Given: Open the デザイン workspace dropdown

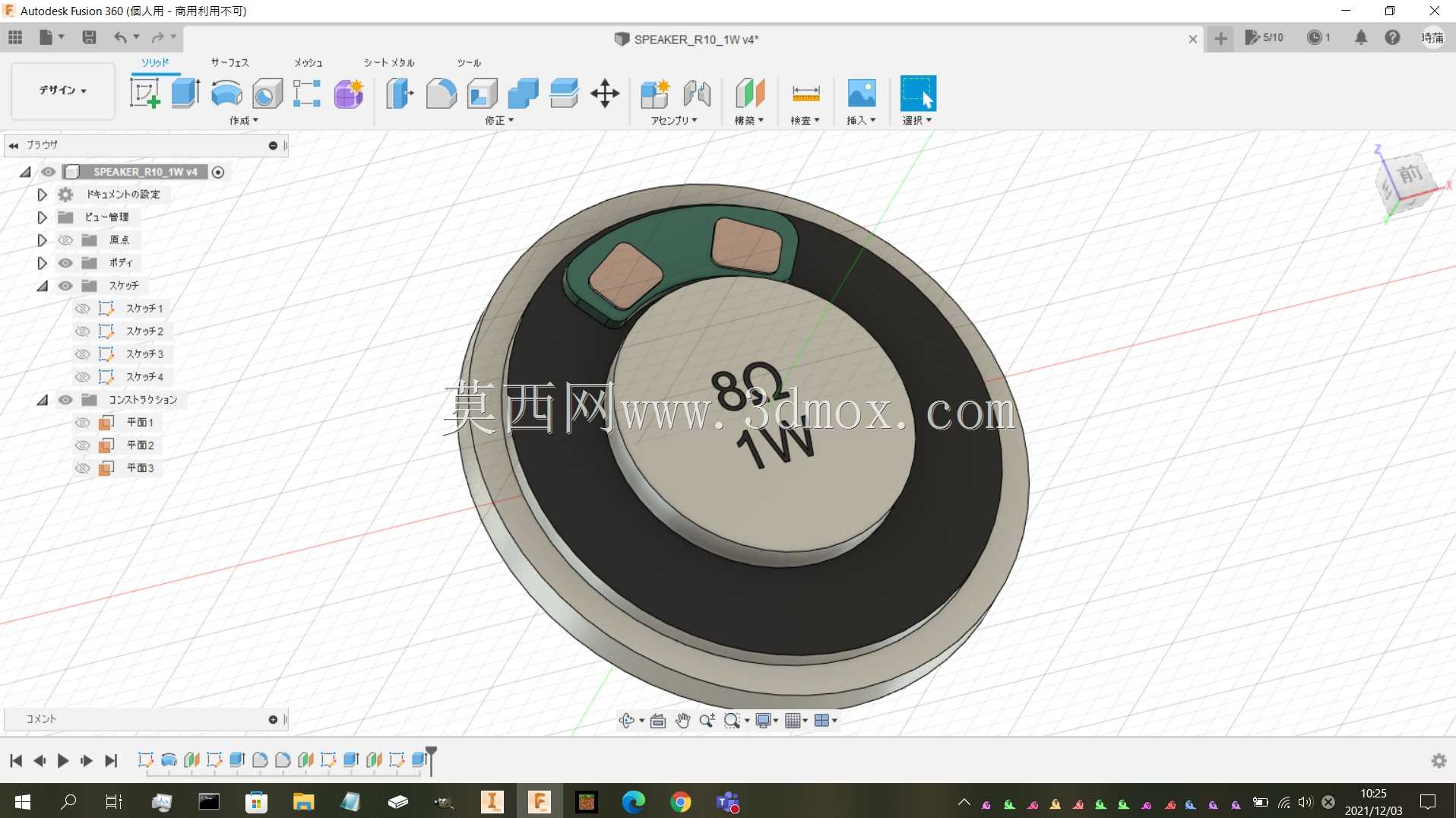Looking at the screenshot, I should [x=63, y=90].
